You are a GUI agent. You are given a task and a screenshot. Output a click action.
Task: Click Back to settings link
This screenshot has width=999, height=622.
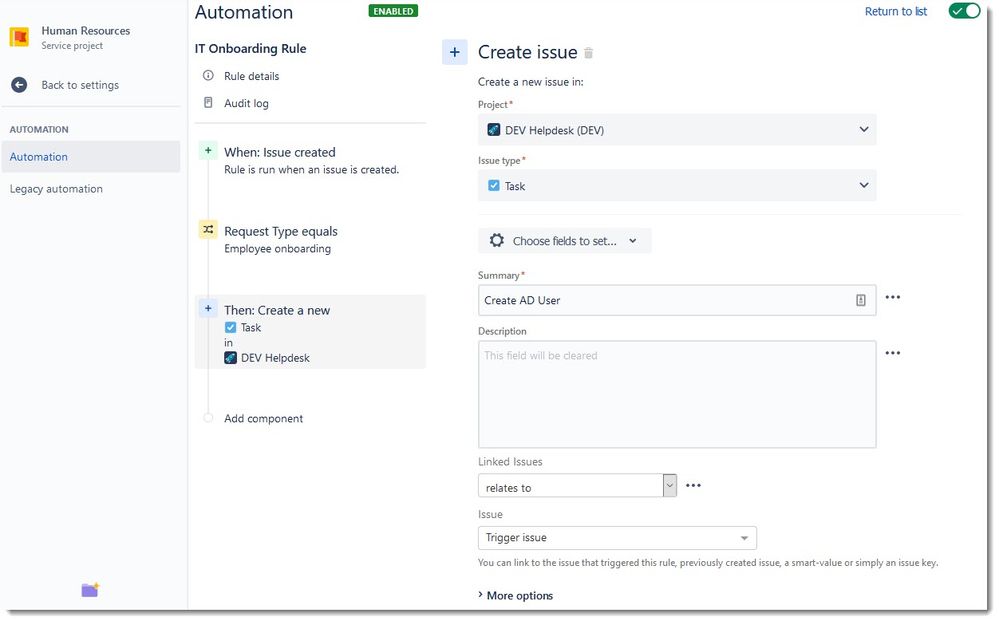click(80, 85)
